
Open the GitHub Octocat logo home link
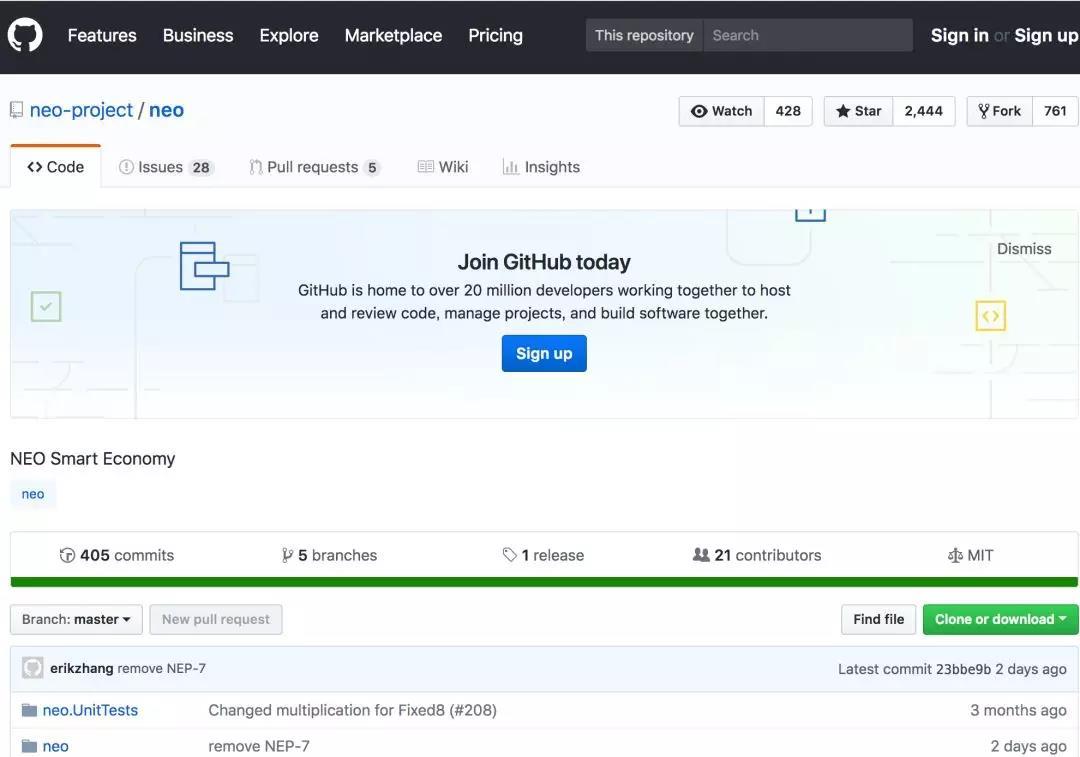(25, 34)
